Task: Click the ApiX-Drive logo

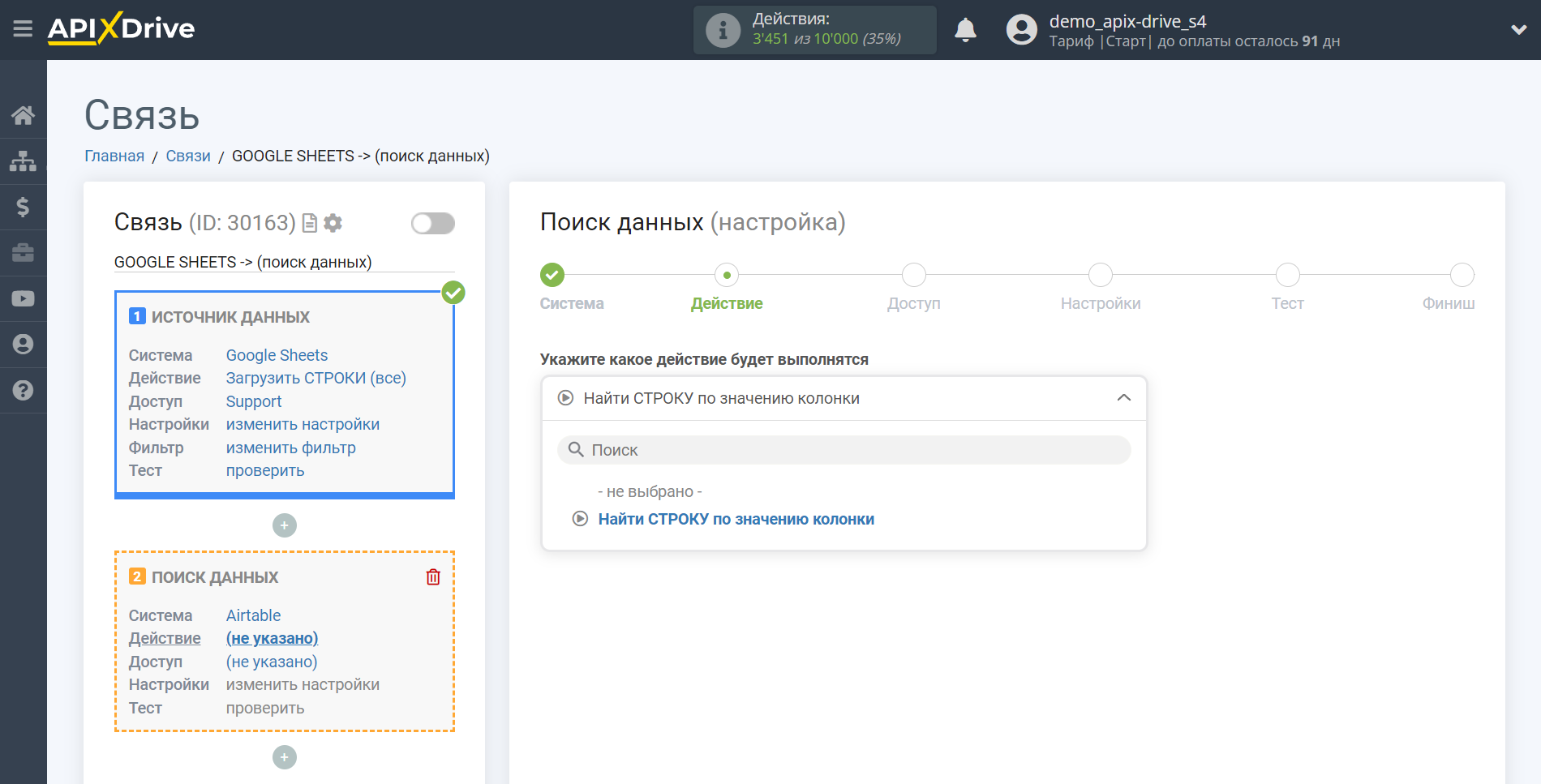Action: click(x=121, y=28)
